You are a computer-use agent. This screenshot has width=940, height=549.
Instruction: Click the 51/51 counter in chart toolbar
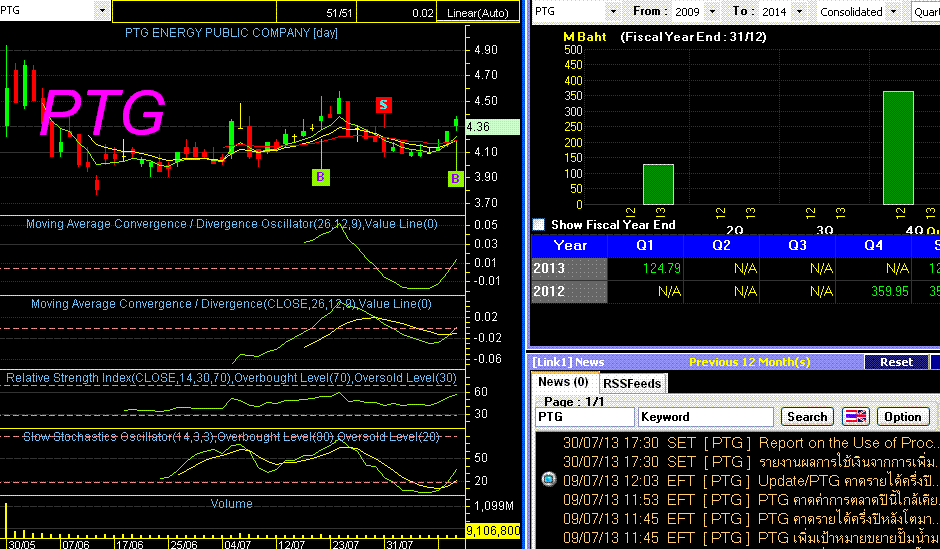[339, 13]
